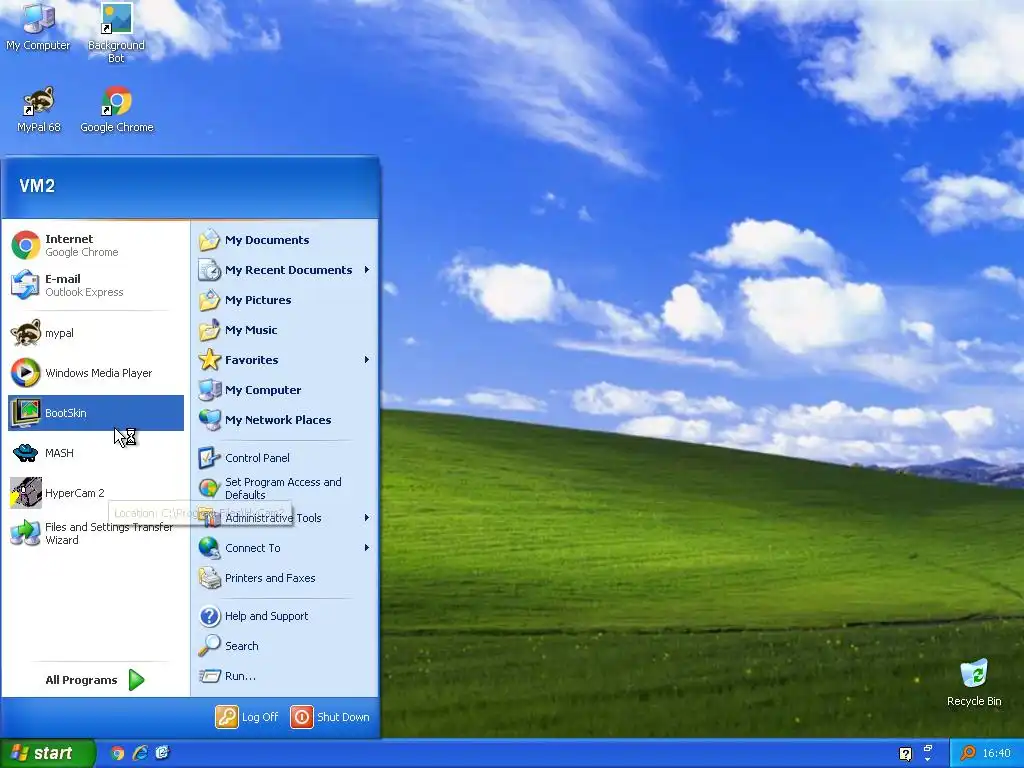
Task: Launch Chrome from Quick Launch bar
Action: click(x=118, y=753)
